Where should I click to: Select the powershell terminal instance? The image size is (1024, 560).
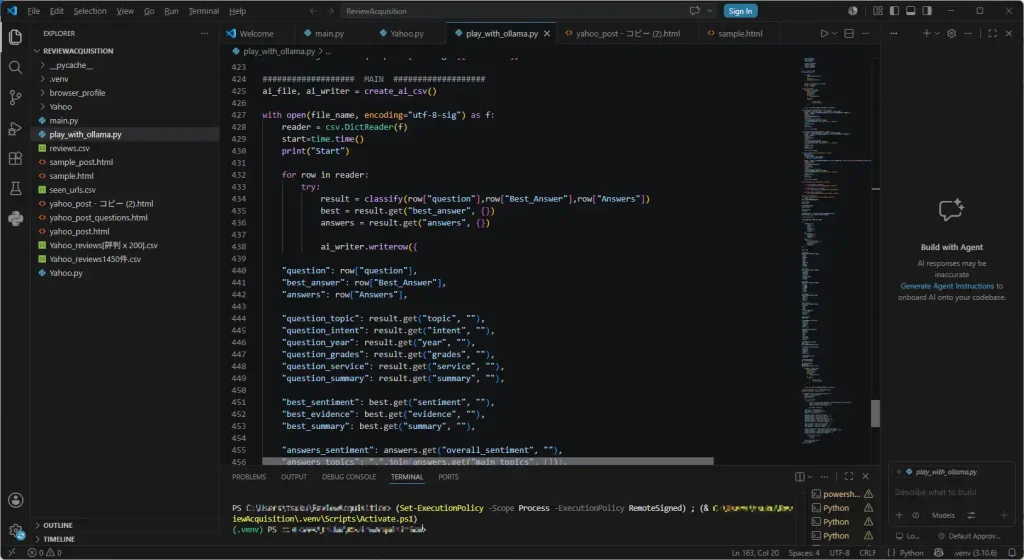point(842,494)
